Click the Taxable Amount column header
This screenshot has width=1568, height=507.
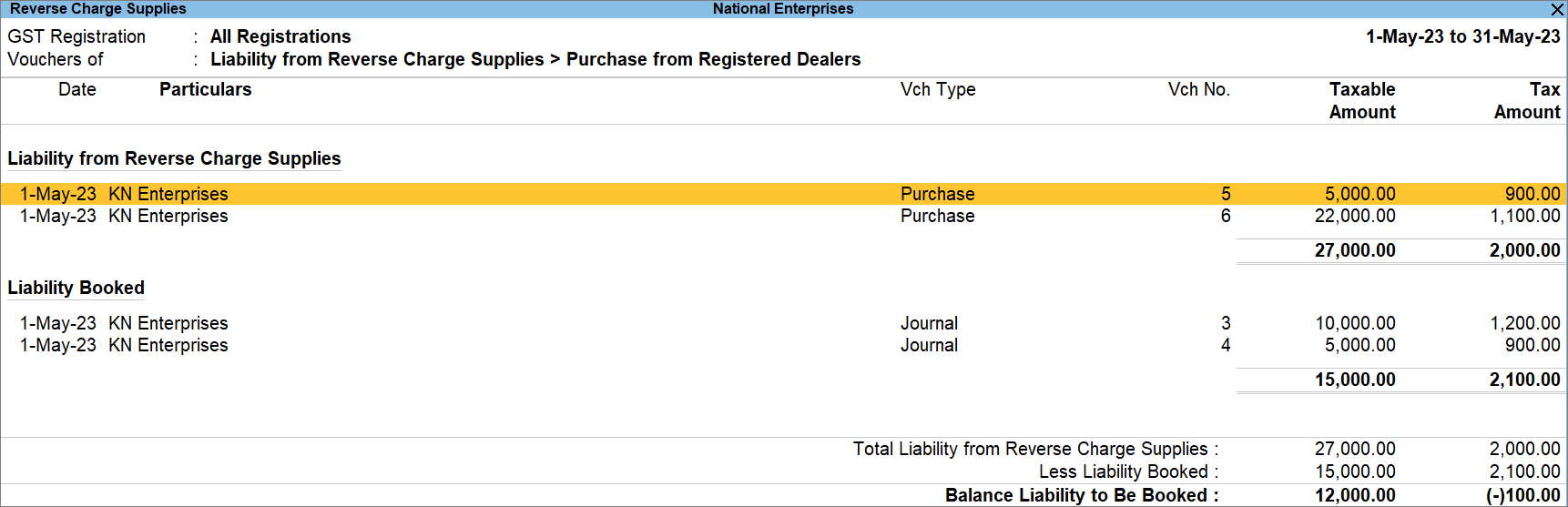[1361, 100]
